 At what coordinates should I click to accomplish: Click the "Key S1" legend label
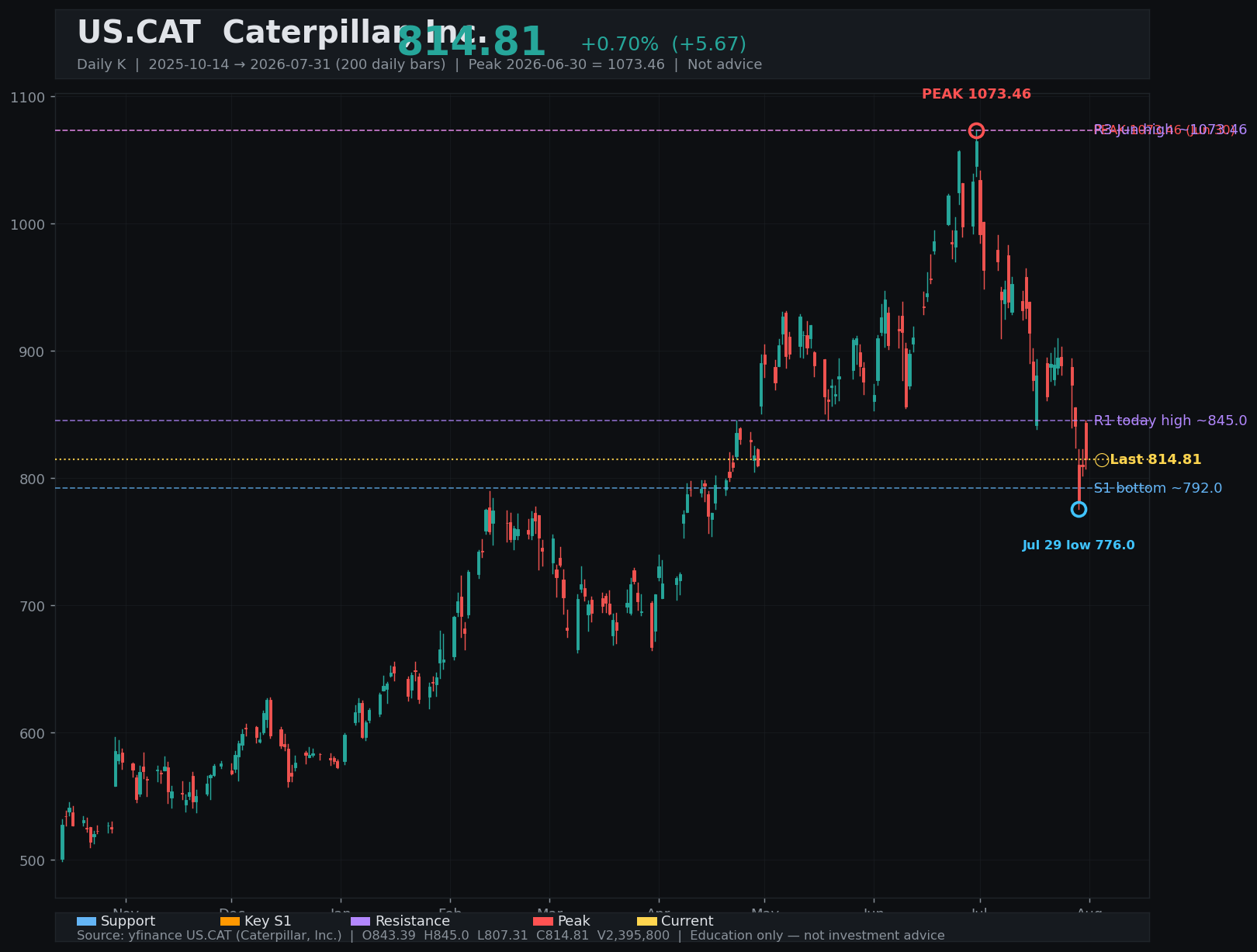268,921
